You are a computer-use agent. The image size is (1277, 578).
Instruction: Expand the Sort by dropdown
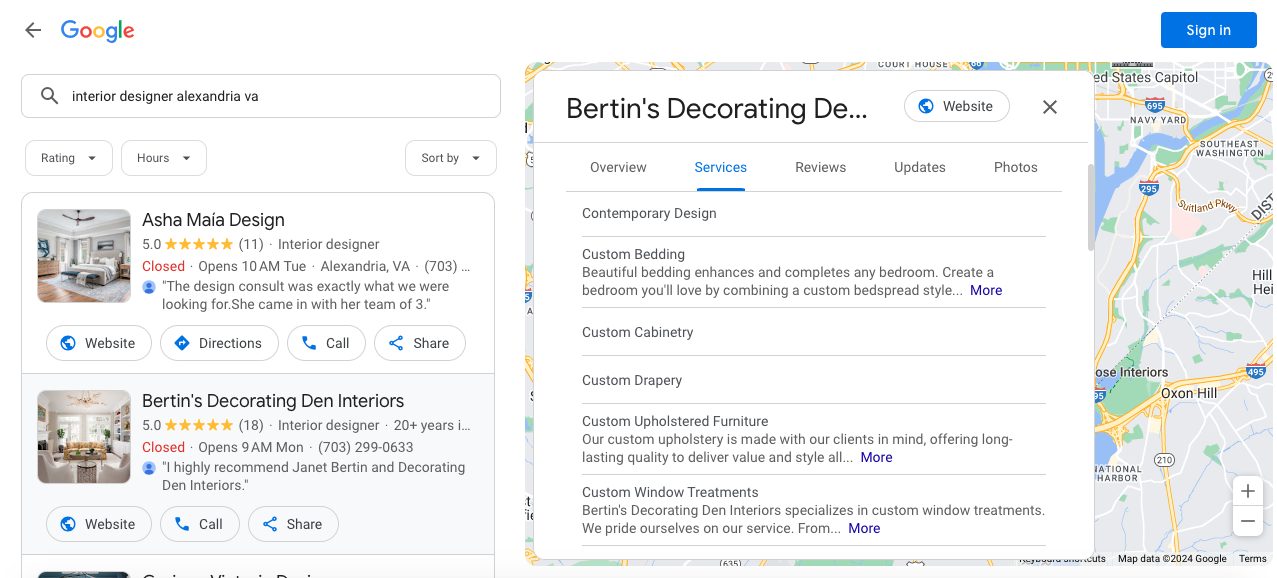(450, 158)
